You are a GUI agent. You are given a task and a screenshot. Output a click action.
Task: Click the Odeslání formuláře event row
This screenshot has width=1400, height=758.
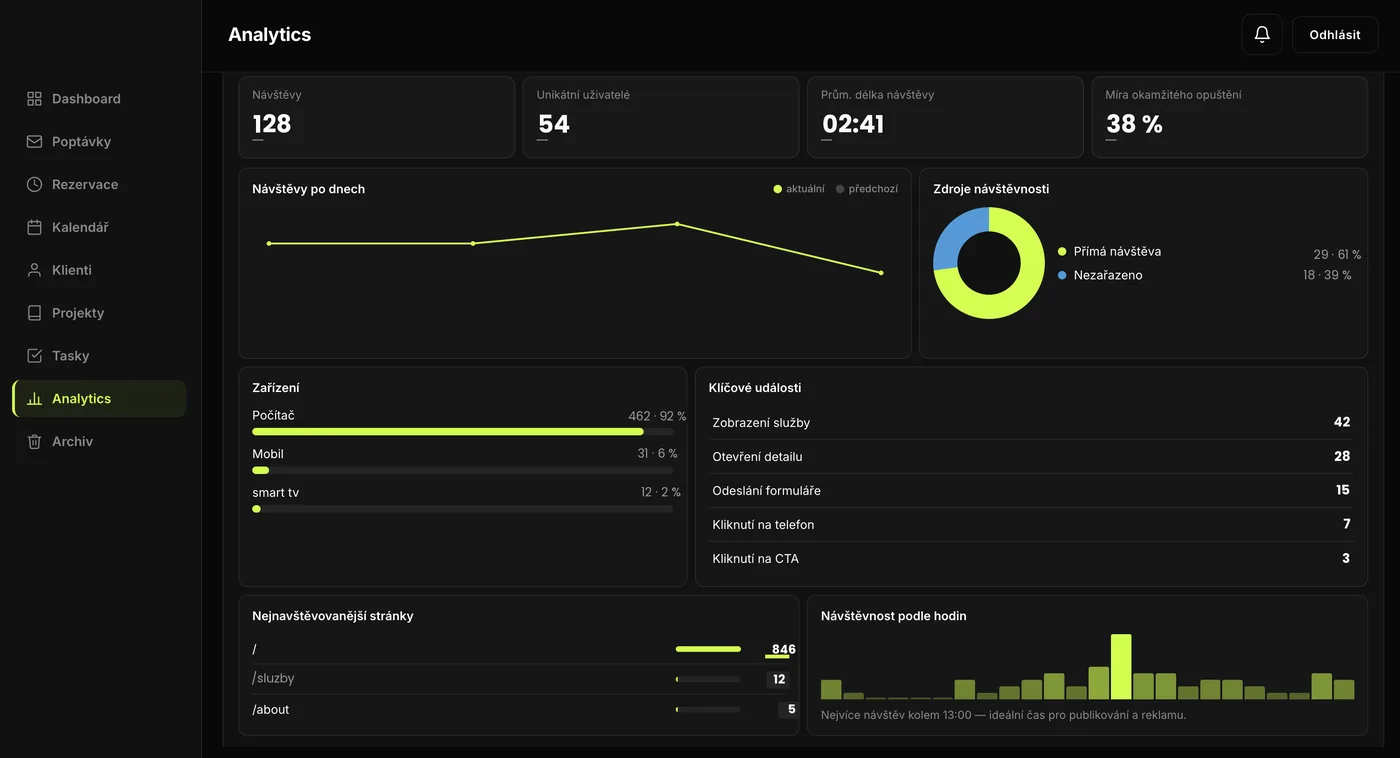1031,490
